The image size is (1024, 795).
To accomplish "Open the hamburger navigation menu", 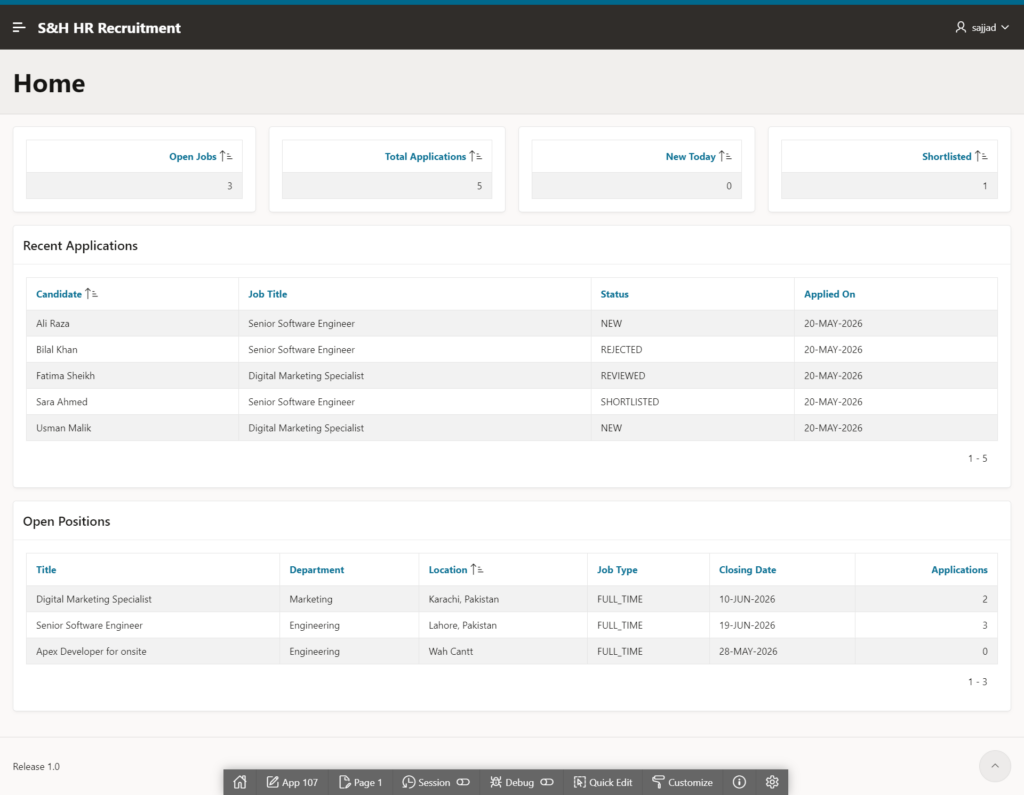I will pyautogui.click(x=19, y=27).
